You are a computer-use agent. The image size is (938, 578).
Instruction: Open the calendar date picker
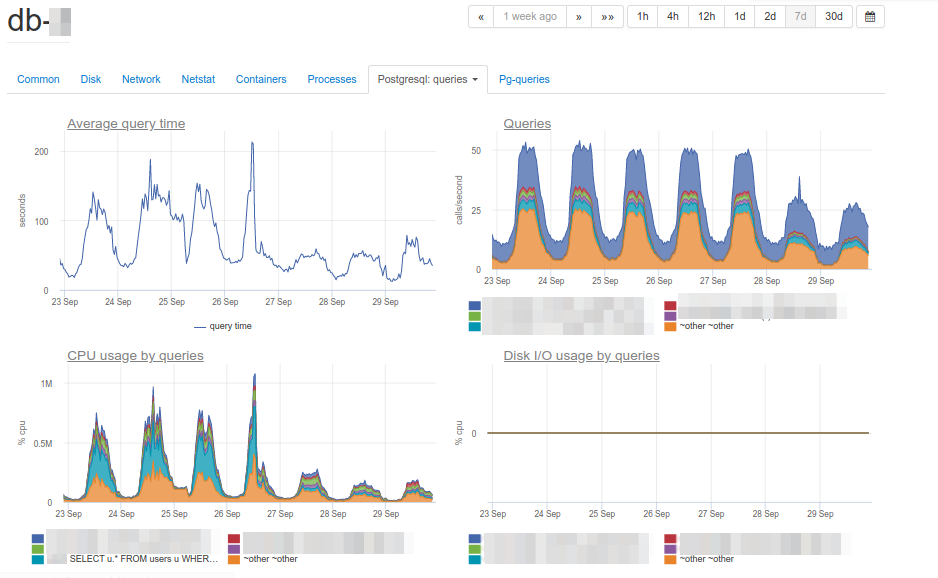coord(870,17)
